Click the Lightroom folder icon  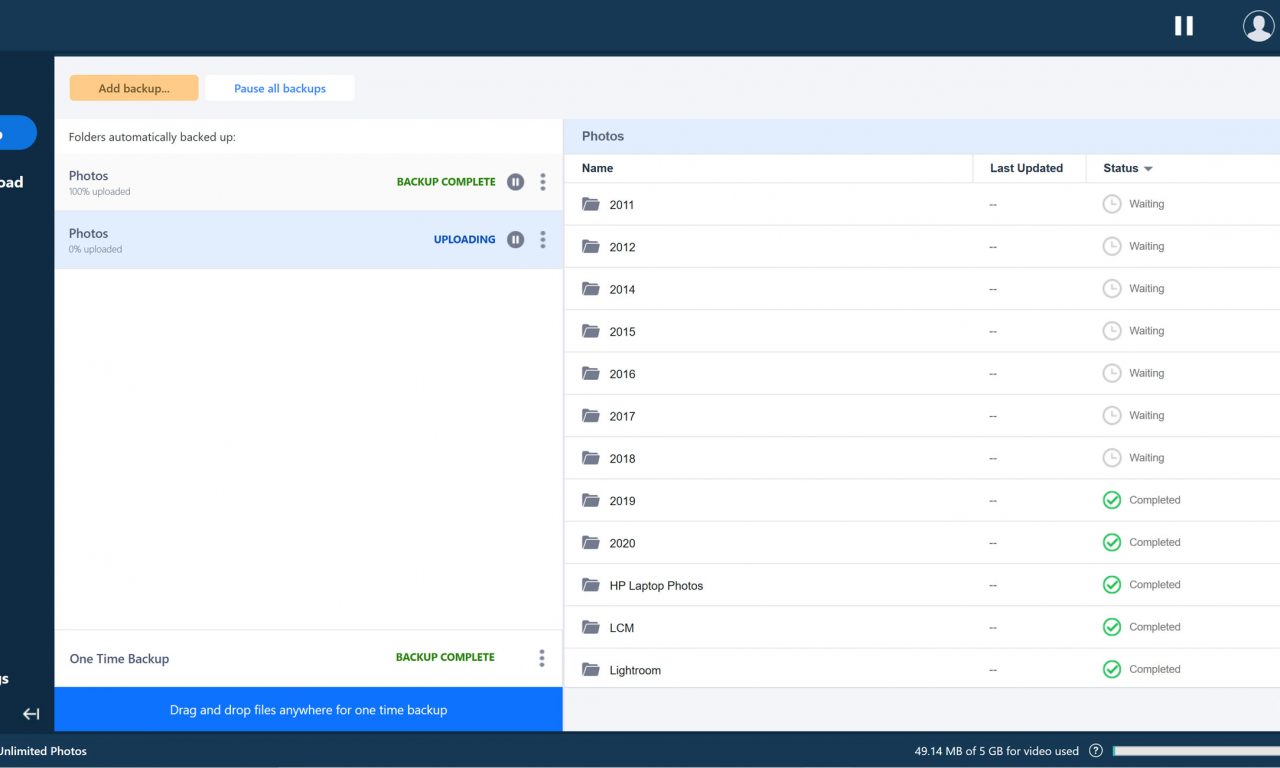(591, 669)
